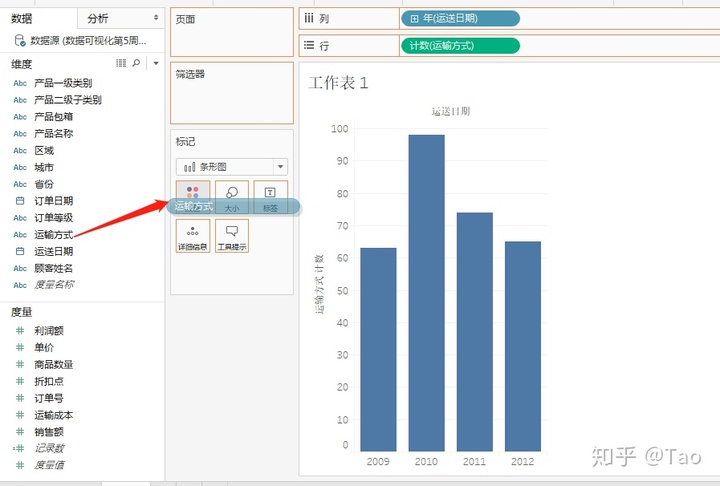Open the 分析 tab switch arrows
This screenshot has height=486, width=720.
pyautogui.click(x=156, y=17)
